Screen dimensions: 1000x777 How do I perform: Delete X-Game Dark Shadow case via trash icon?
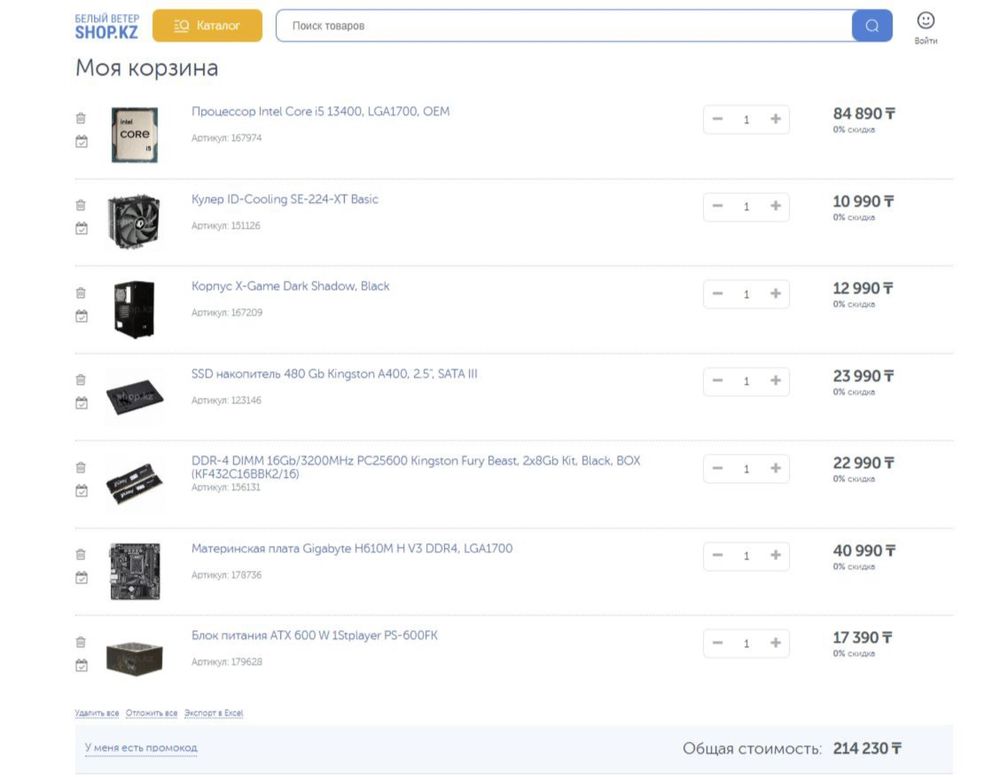81,293
